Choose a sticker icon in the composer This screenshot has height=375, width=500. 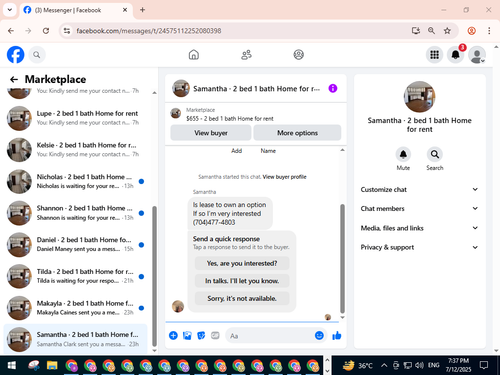click(201, 335)
